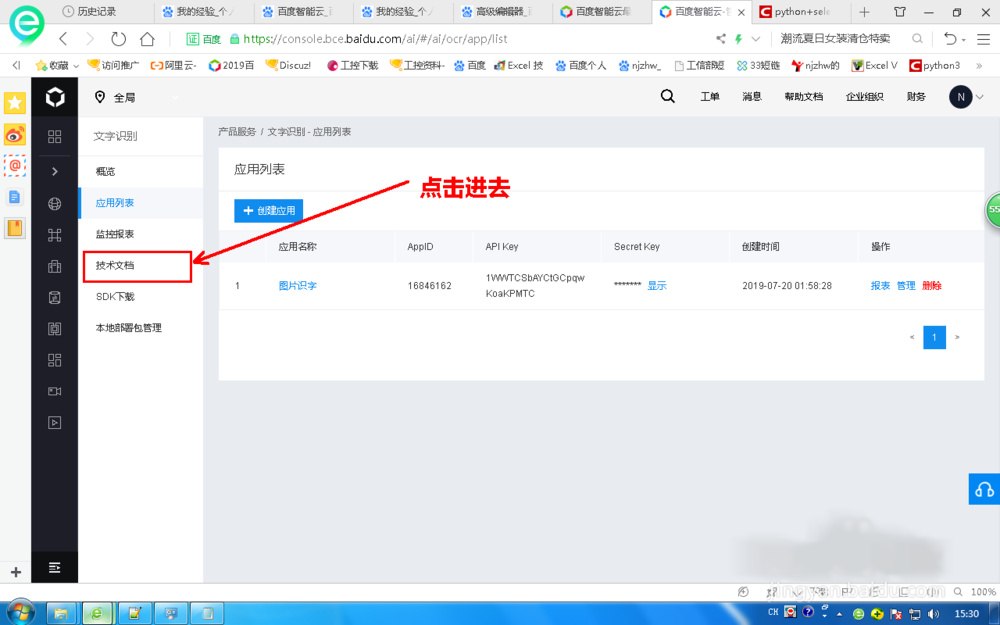Open the Windows Start button
1000x625 pixels.
19,613
